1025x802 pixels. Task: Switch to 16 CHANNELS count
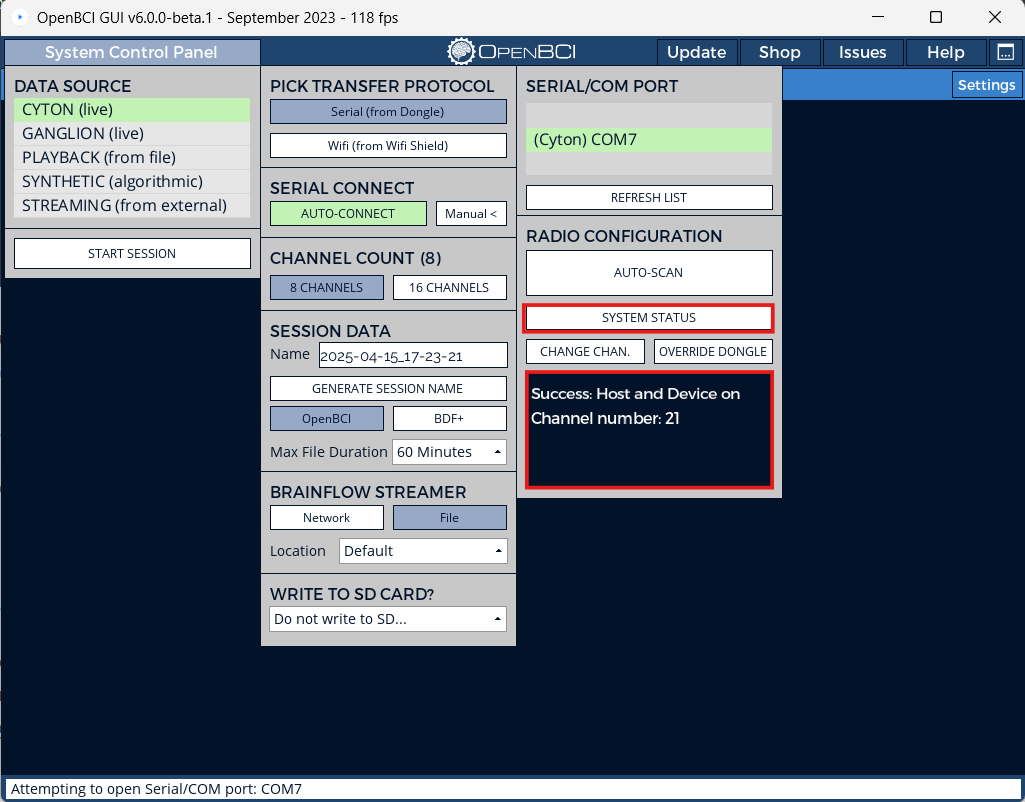click(449, 288)
